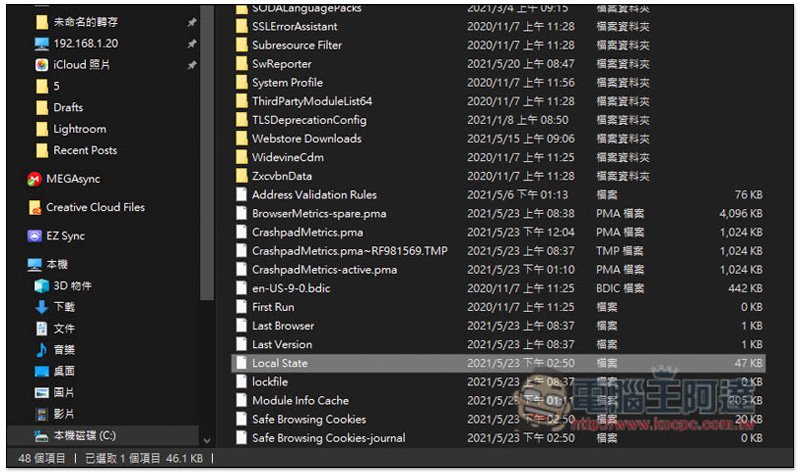Select 本機 in the navigation tree
The height and width of the screenshot is (473, 800).
pyautogui.click(x=57, y=264)
